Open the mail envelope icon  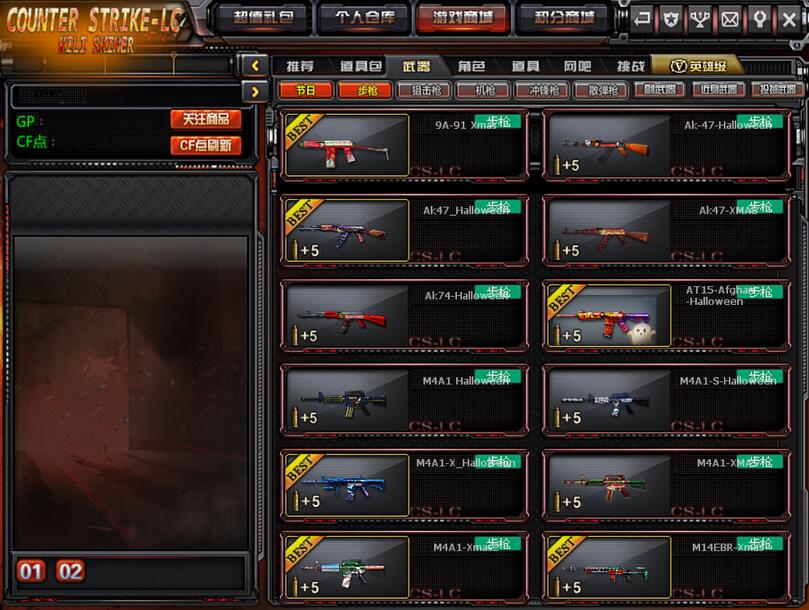pyautogui.click(x=730, y=20)
